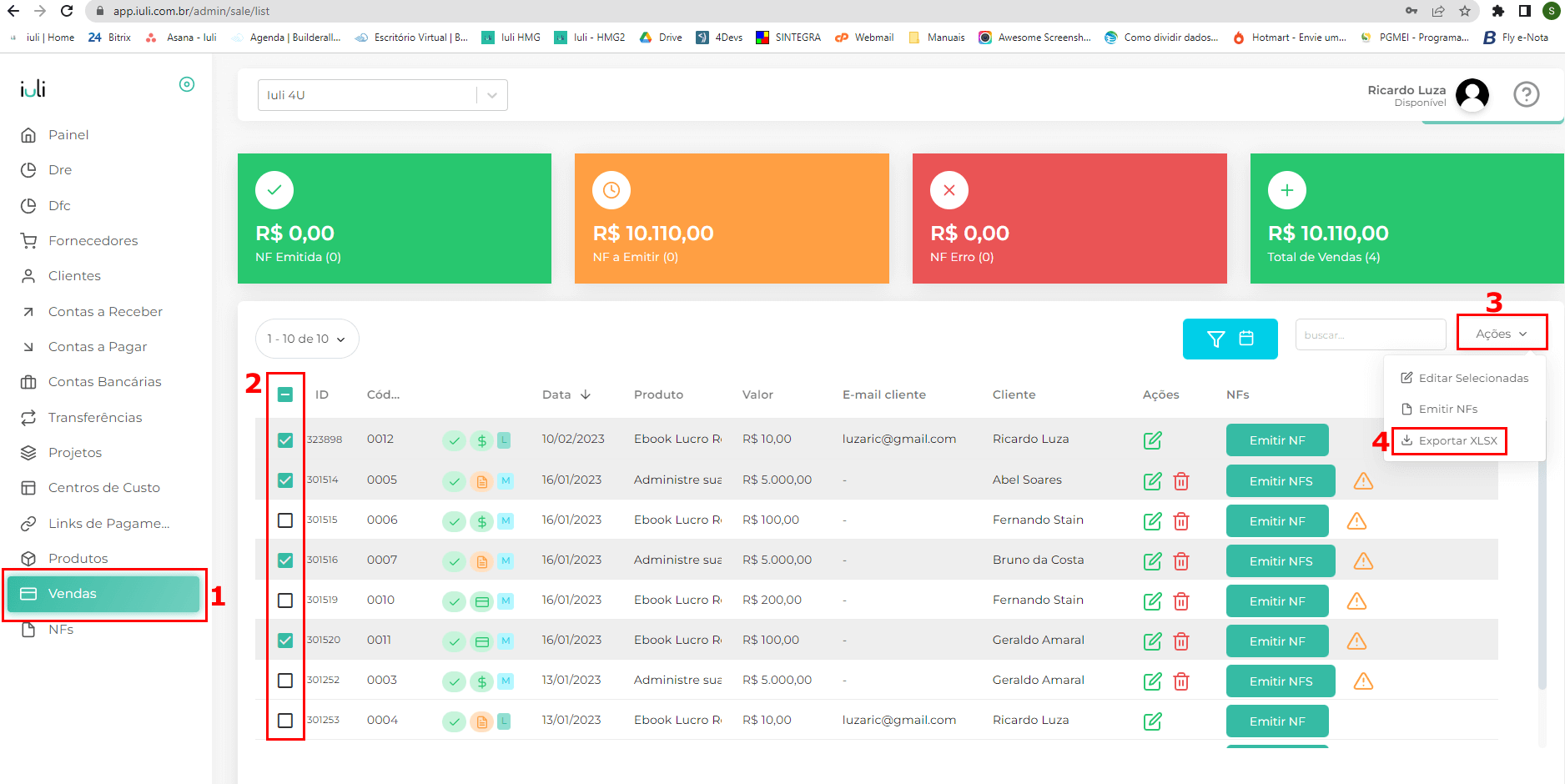The height and width of the screenshot is (784, 1565).
Task: Delete sale 301252 with the trash icon
Action: point(1181,681)
